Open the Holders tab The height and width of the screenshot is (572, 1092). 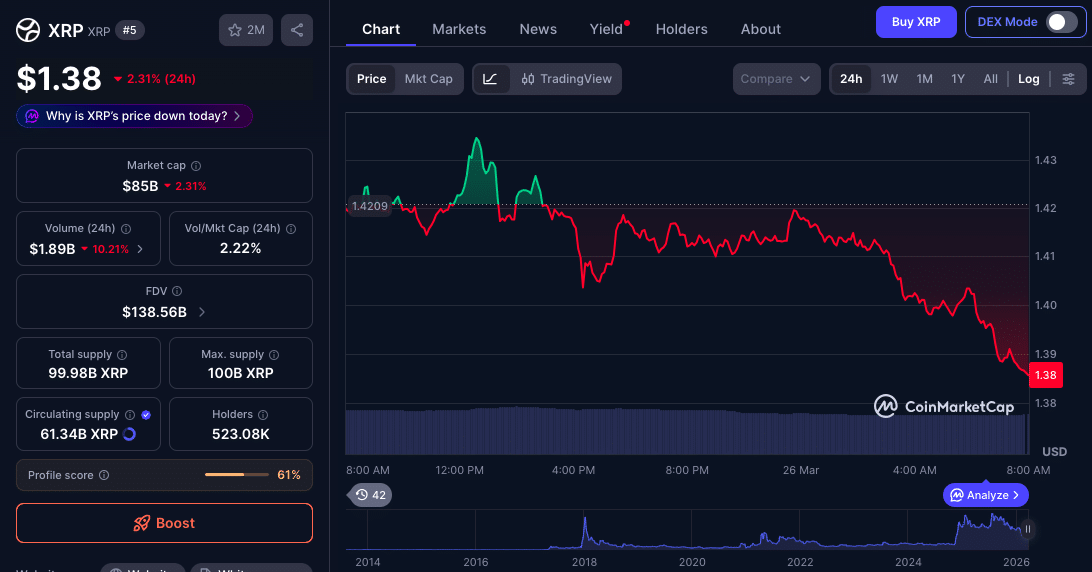click(x=681, y=29)
